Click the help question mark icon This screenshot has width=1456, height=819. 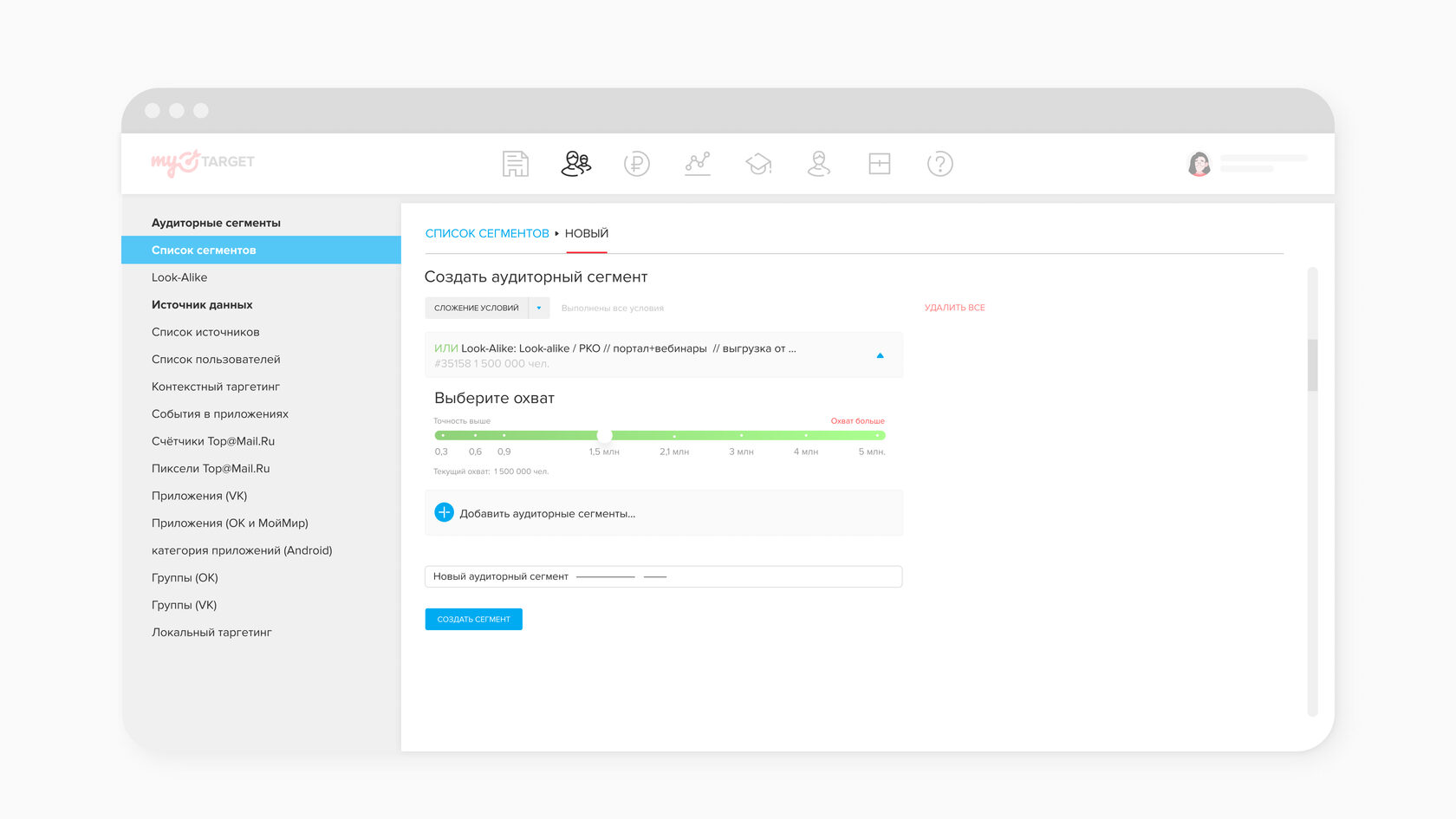pos(940,164)
